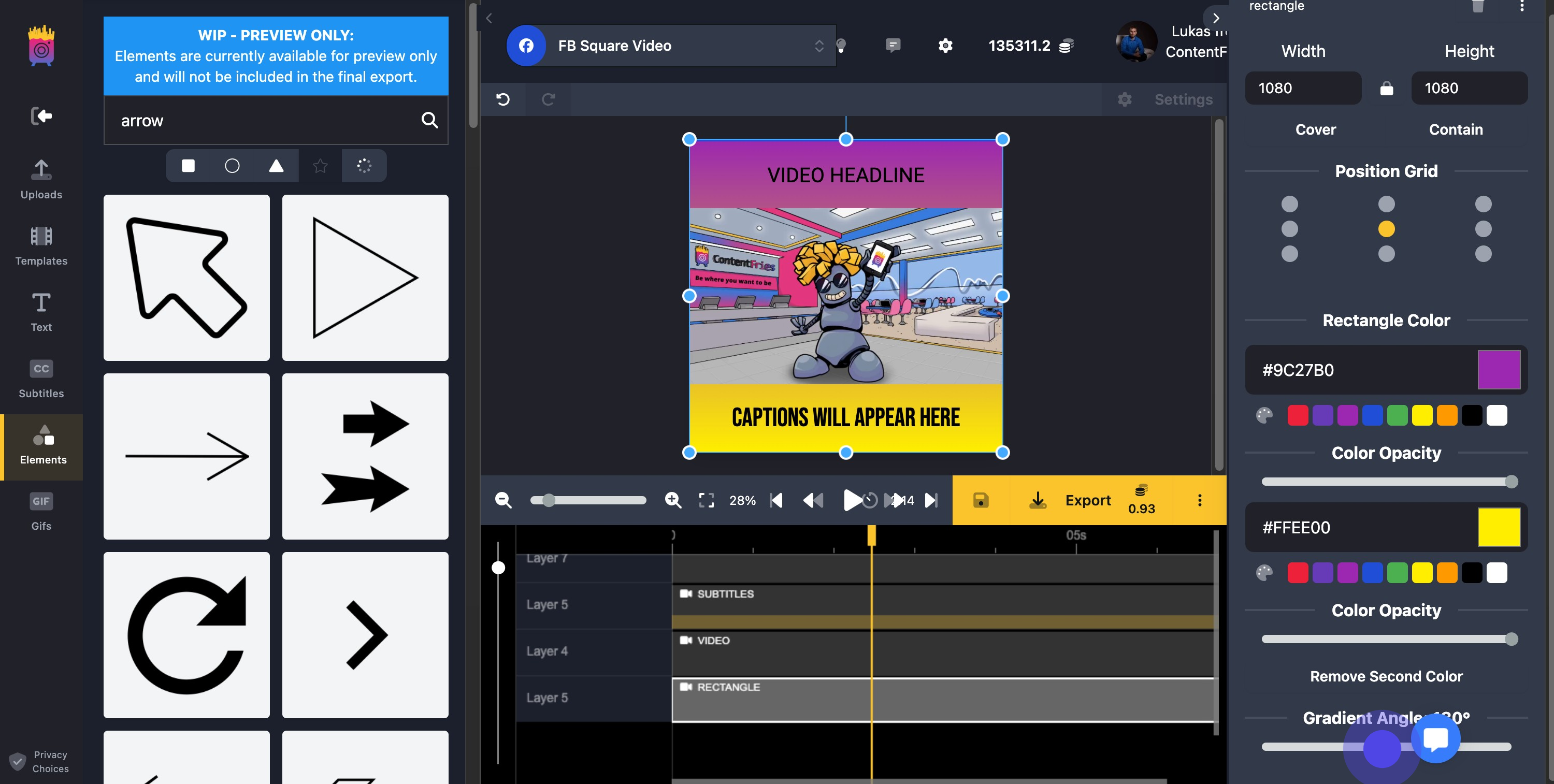Toggle the aspect ratio lock

(x=1386, y=89)
